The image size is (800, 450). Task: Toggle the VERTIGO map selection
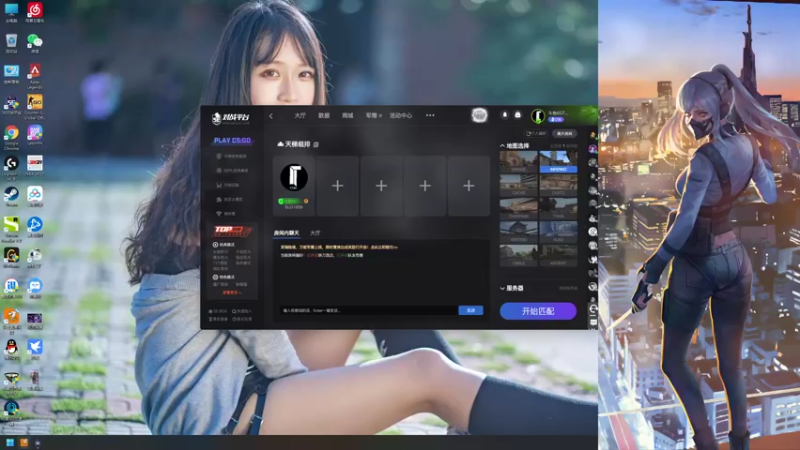point(518,232)
